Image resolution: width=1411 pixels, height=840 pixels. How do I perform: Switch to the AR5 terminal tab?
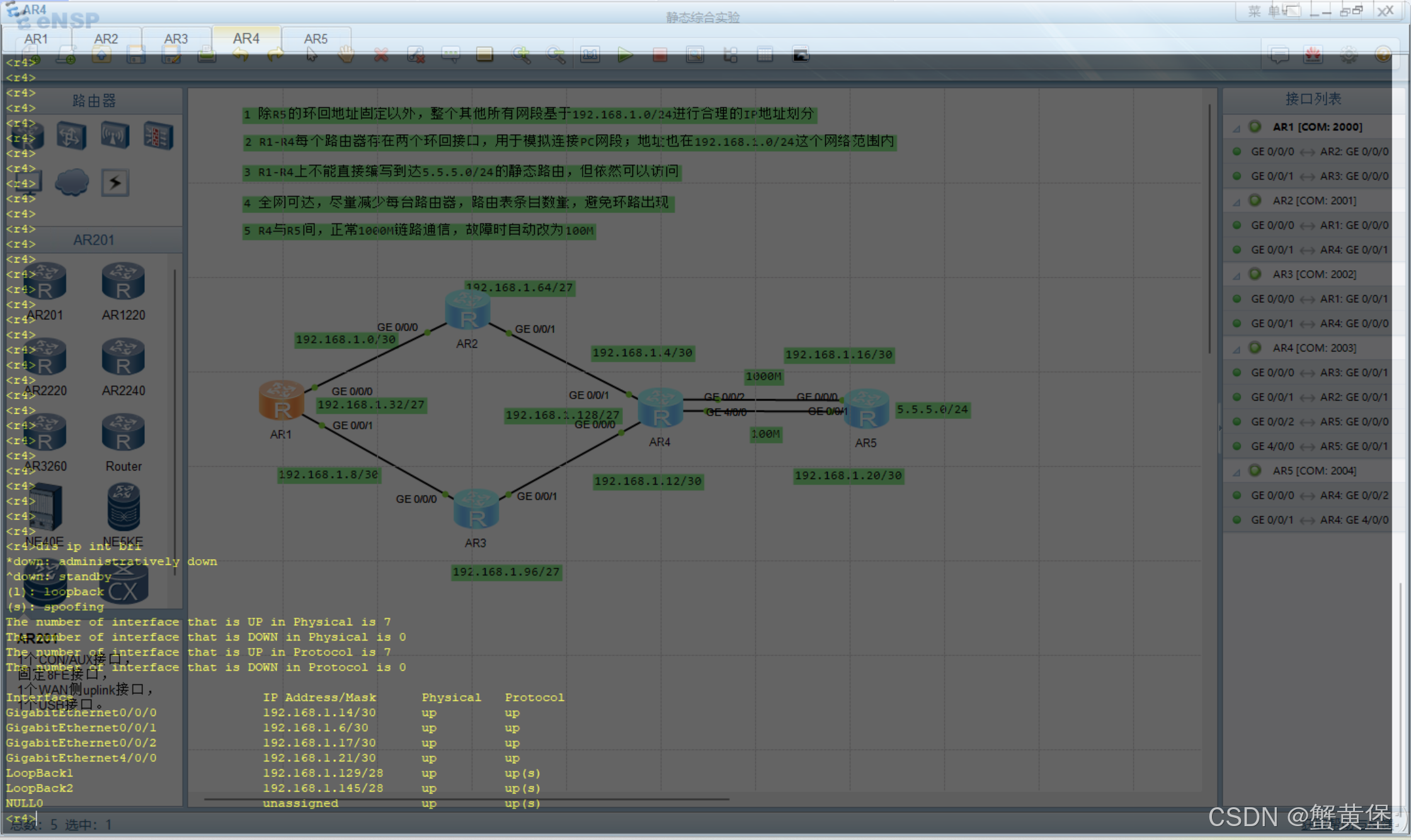pos(316,39)
